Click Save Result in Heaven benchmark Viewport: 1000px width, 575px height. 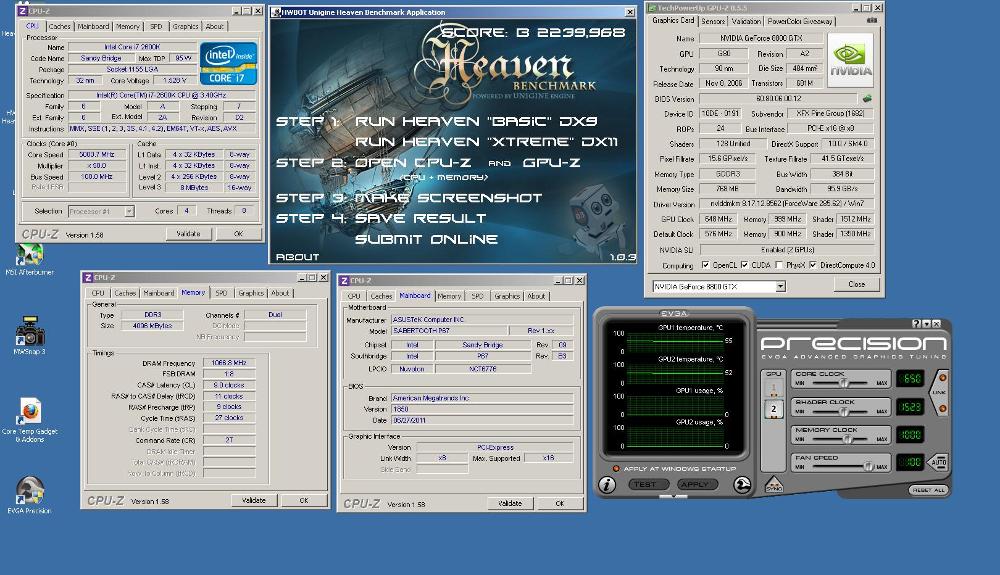pos(420,218)
